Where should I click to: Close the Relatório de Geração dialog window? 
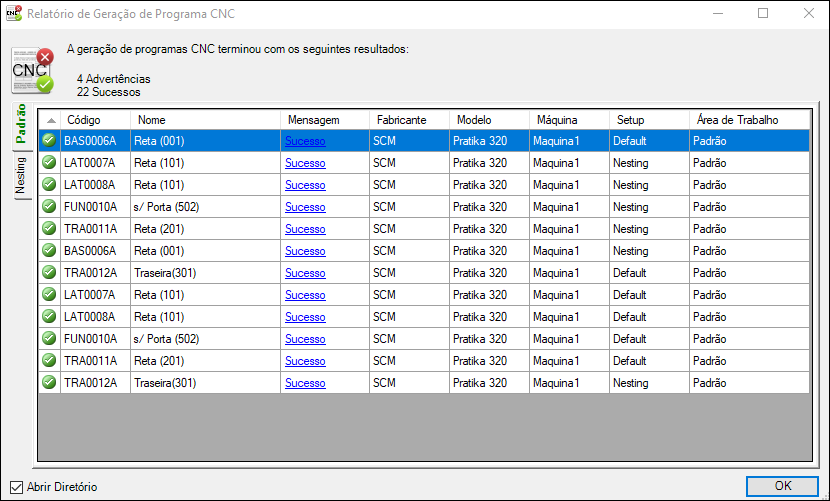(x=808, y=13)
